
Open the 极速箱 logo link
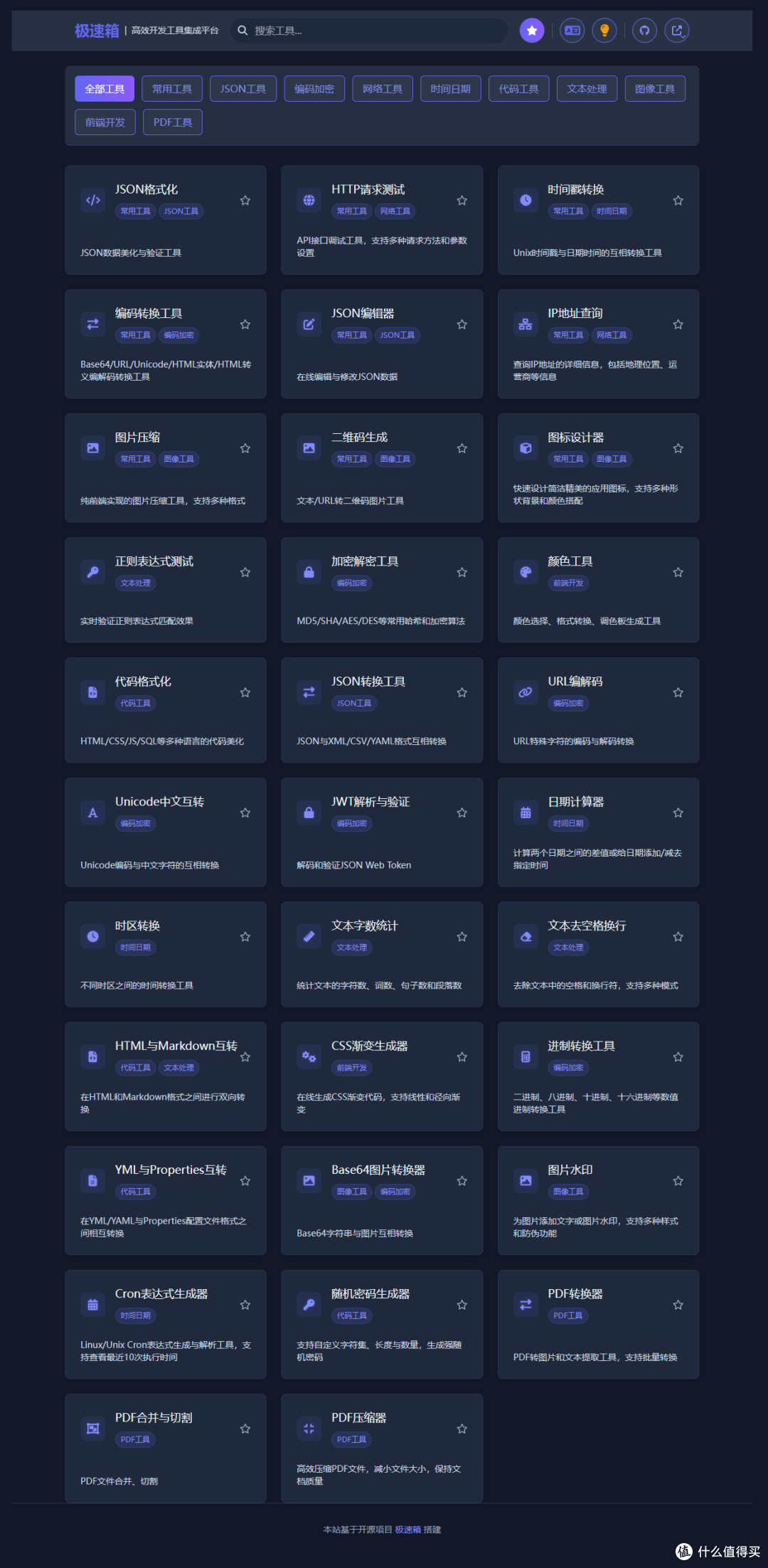(x=97, y=31)
